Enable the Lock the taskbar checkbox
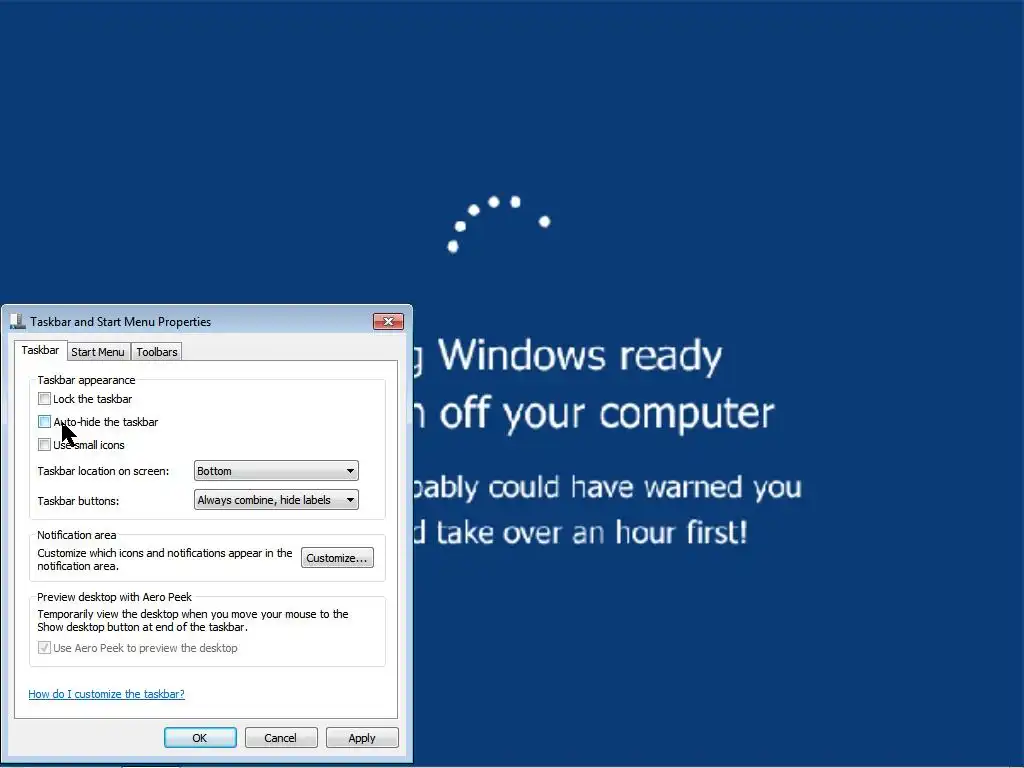 44,398
